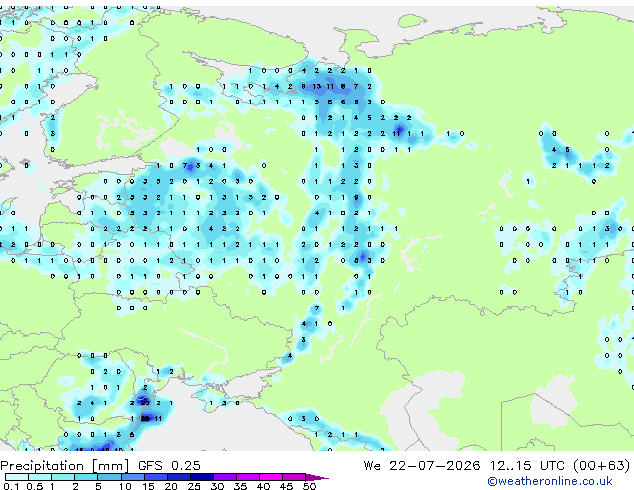Select the 5–10 mm legend swatch
Image resolution: width=634 pixels, height=490 pixels.
pyautogui.click(x=109, y=477)
